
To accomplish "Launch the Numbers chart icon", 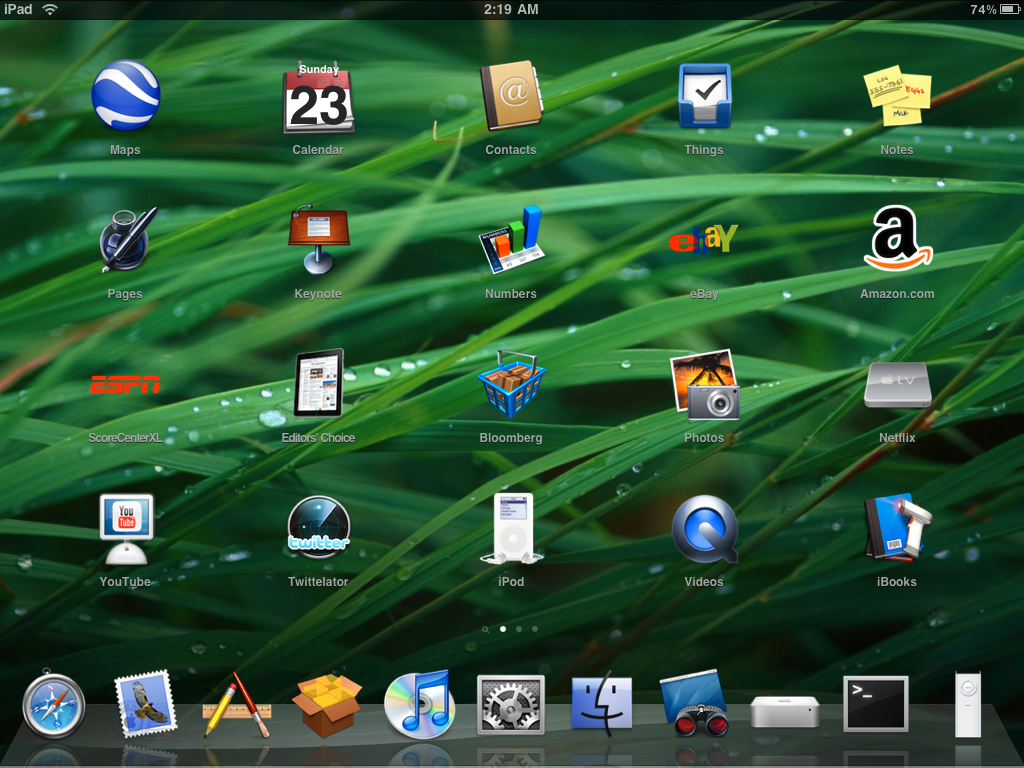I will (x=511, y=240).
